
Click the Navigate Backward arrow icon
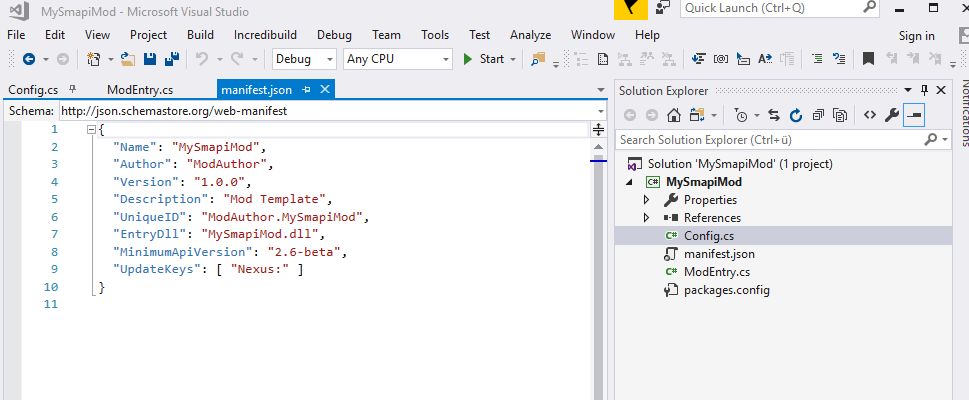(29, 59)
